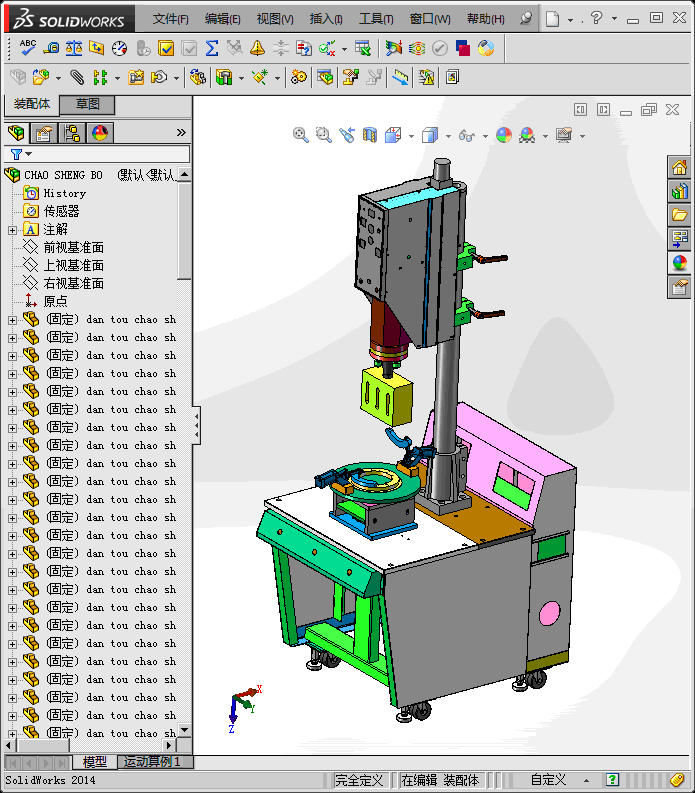This screenshot has width=695, height=793.
Task: Select the 模型 bottom tab
Action: [95, 762]
